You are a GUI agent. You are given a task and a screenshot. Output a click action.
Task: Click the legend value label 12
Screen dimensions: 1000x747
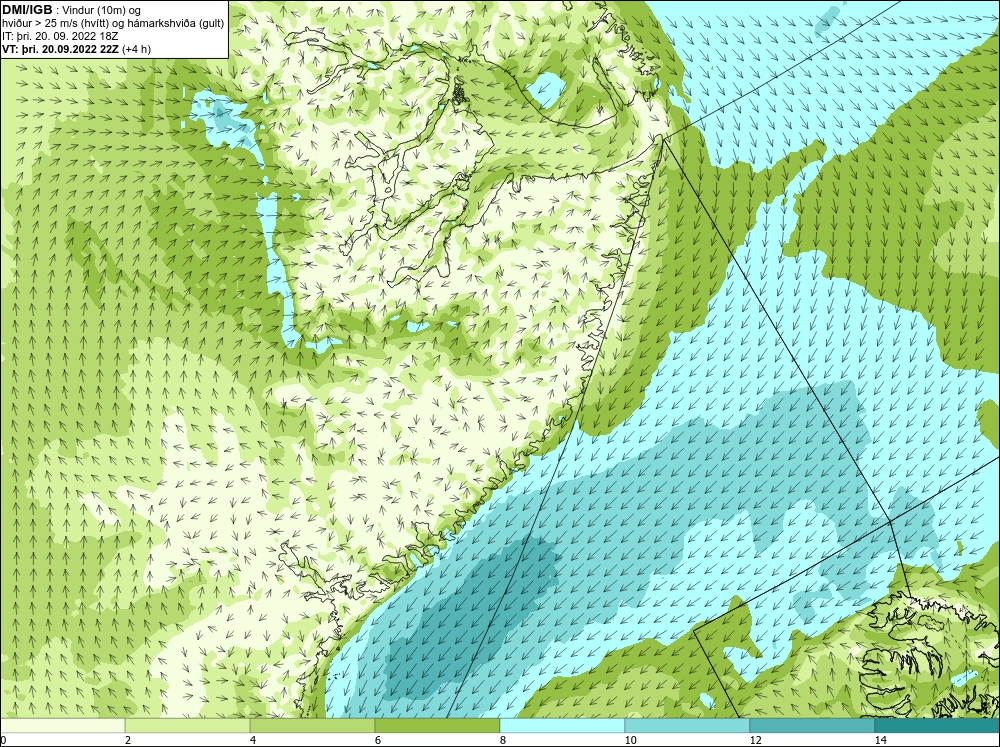coord(756,740)
